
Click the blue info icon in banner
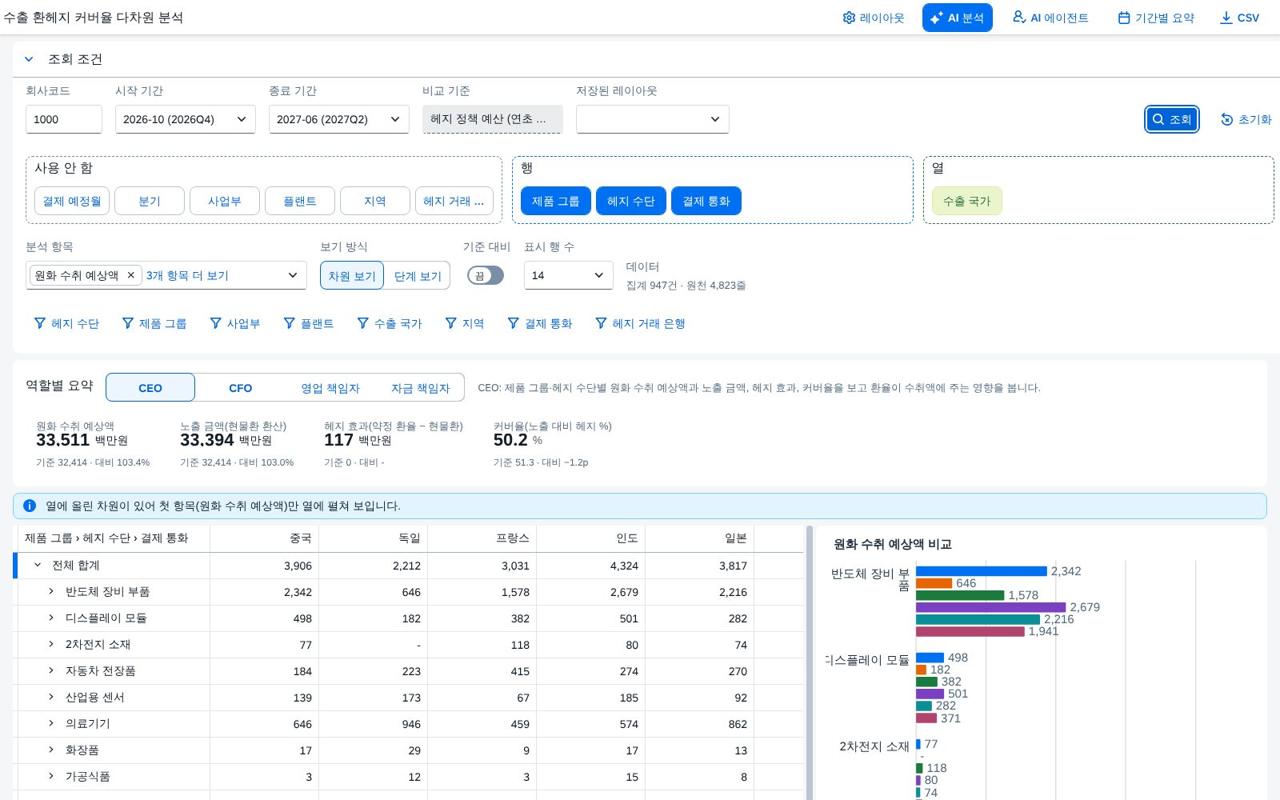click(30, 506)
